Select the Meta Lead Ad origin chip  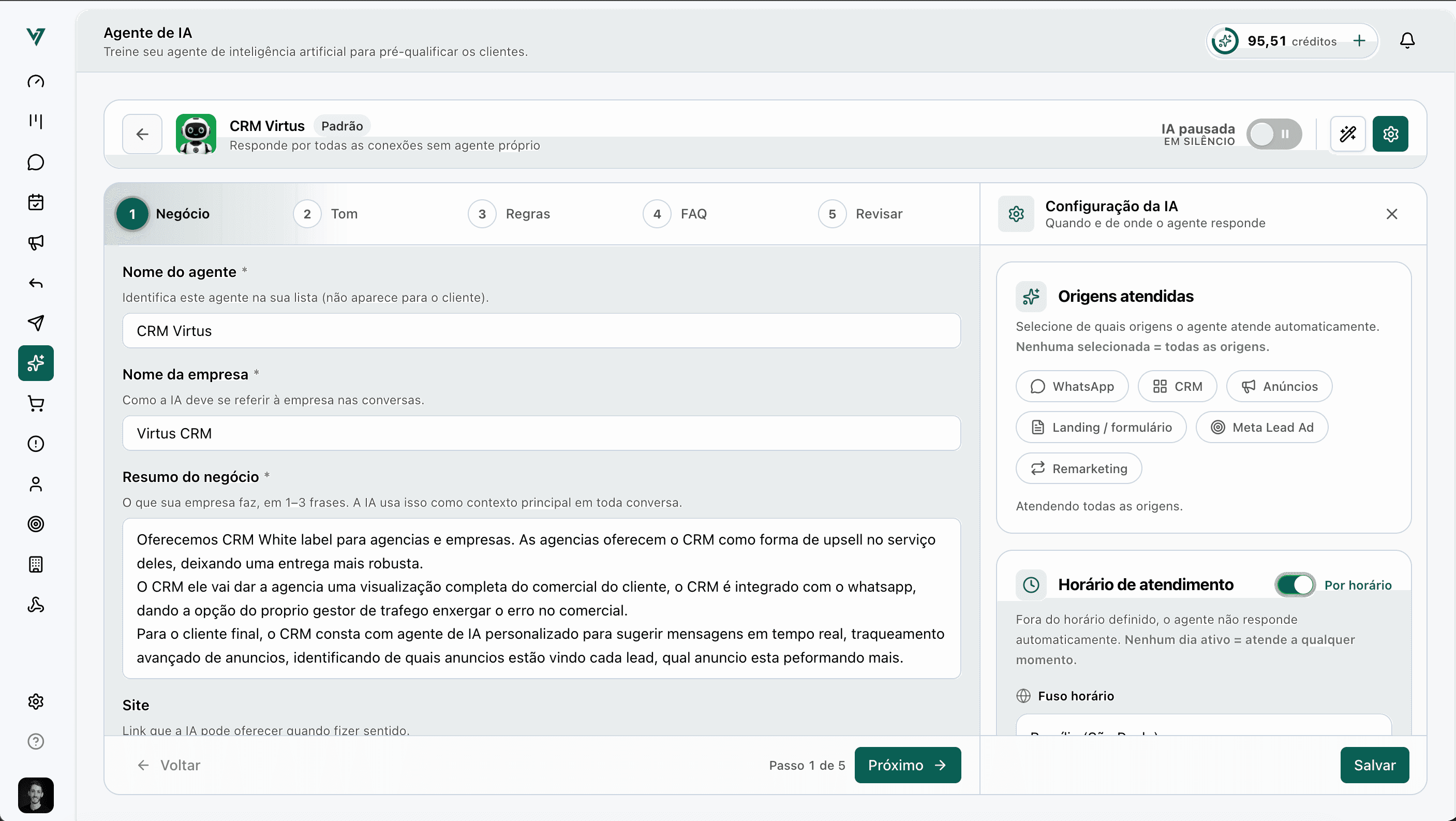tap(1261, 428)
